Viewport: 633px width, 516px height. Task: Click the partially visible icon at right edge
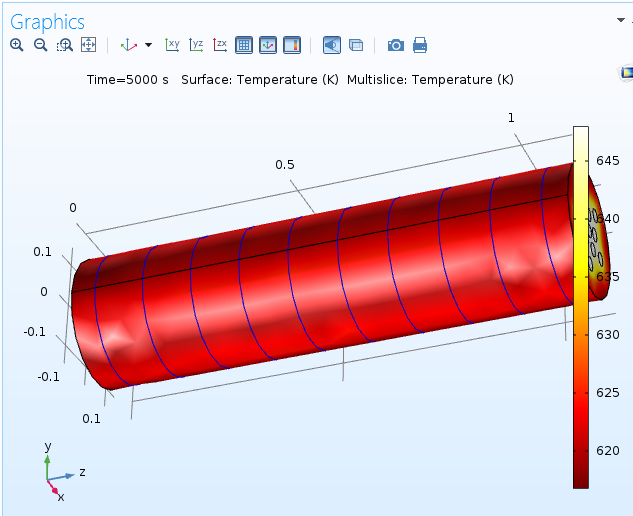click(627, 73)
